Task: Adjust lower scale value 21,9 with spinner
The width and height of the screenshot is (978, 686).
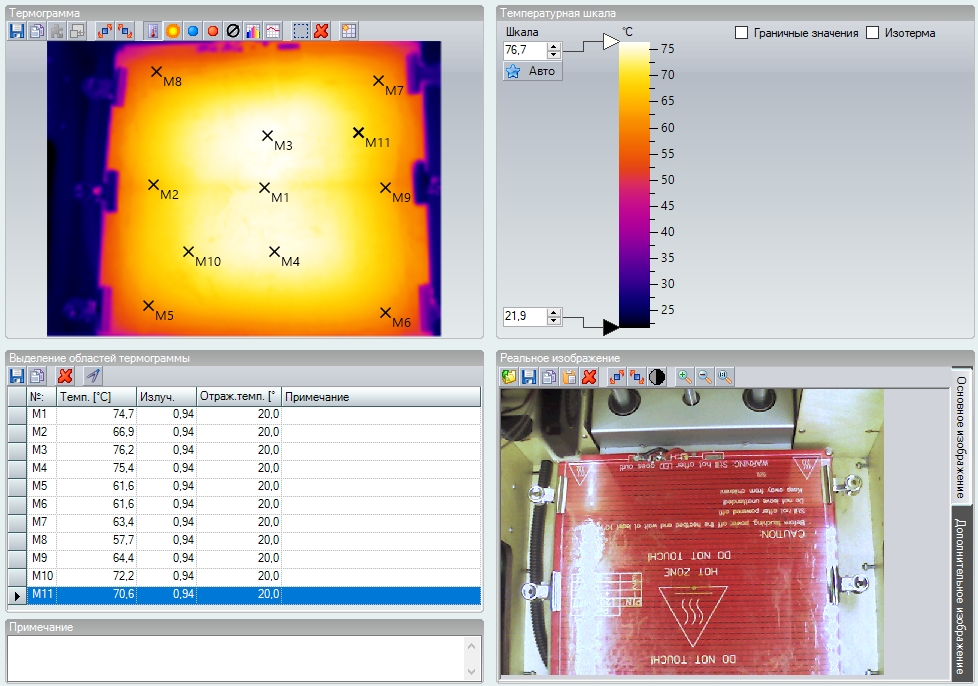Action: [554, 317]
